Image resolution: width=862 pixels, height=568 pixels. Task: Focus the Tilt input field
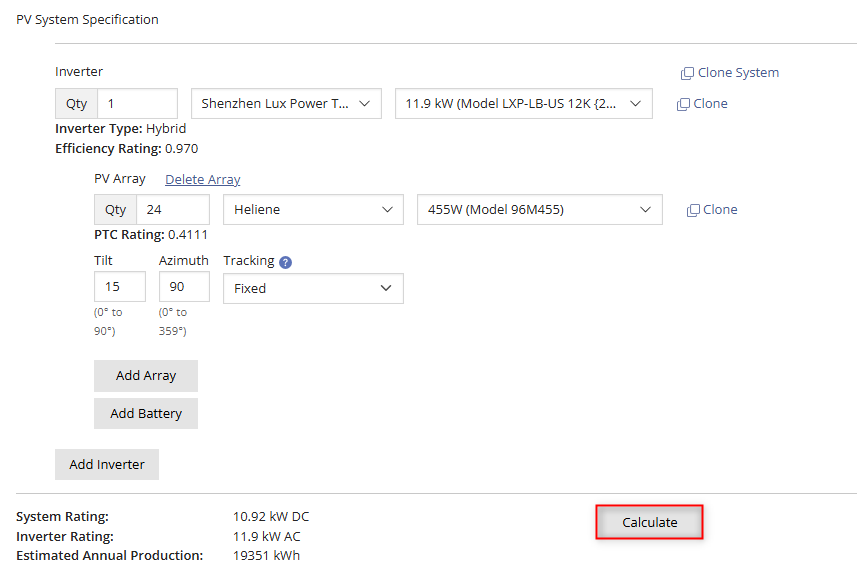point(119,288)
